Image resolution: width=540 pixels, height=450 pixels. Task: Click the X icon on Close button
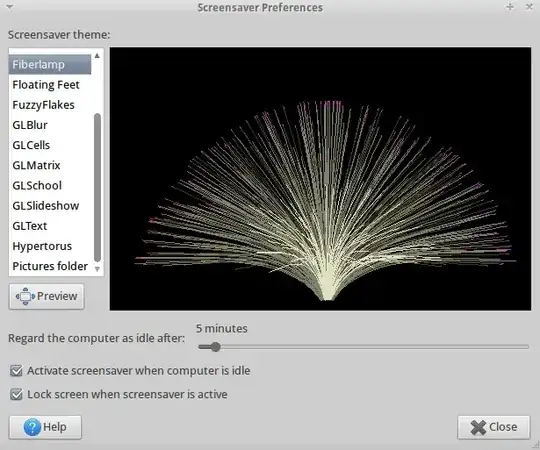[478, 428]
